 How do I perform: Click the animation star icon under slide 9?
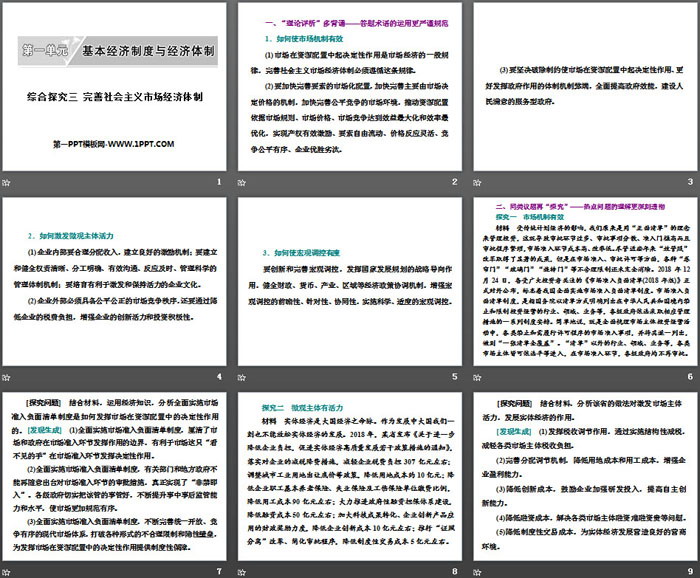(x=478, y=572)
